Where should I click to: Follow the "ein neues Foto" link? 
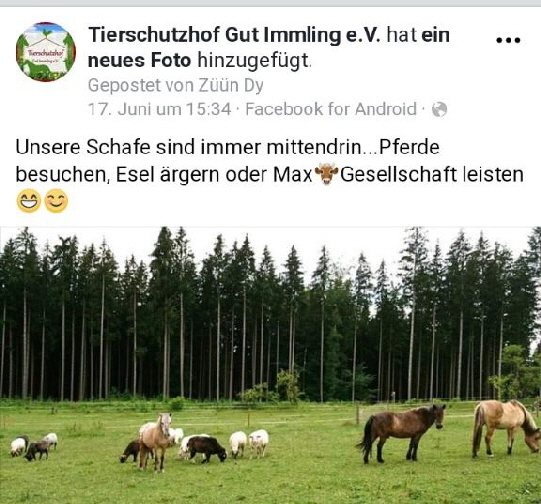(269, 48)
